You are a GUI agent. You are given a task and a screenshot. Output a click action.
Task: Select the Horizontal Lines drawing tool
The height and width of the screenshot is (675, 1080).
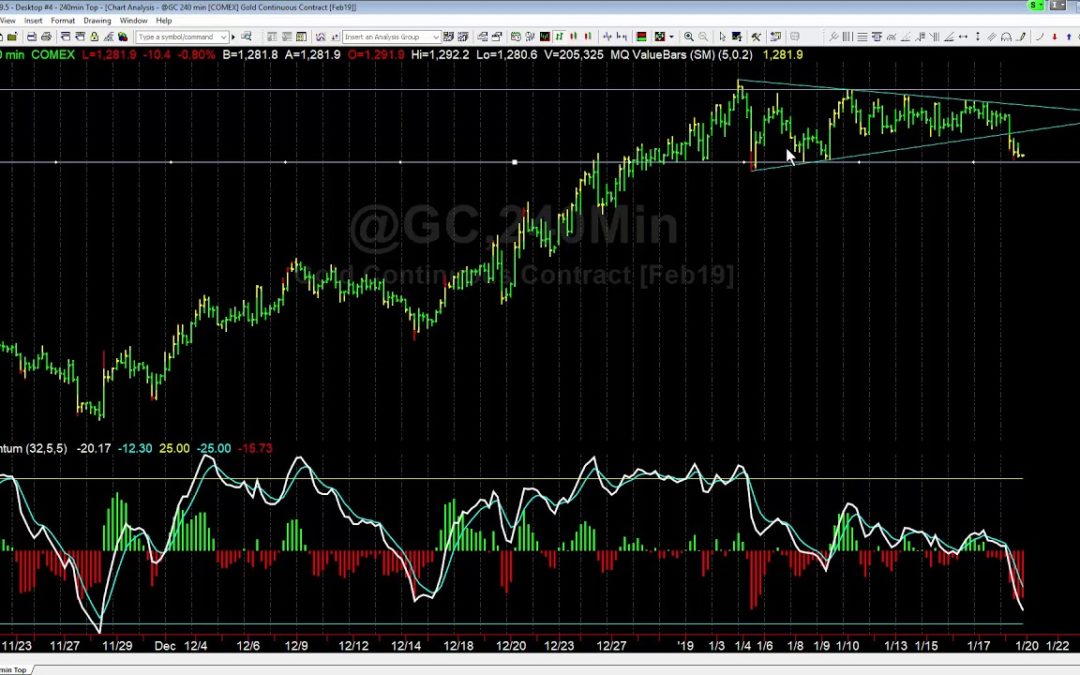861,37
